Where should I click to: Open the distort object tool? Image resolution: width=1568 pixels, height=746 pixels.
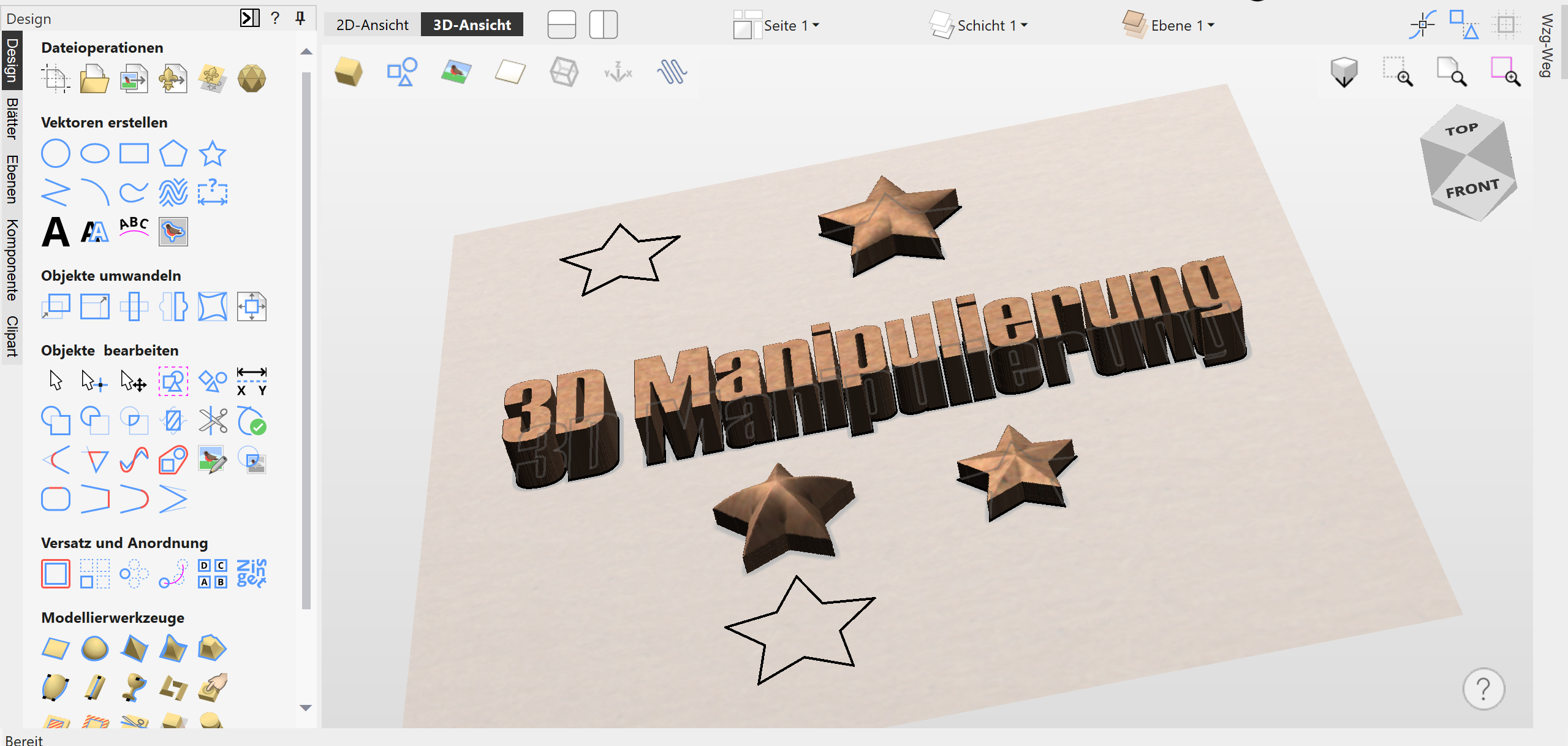213,306
